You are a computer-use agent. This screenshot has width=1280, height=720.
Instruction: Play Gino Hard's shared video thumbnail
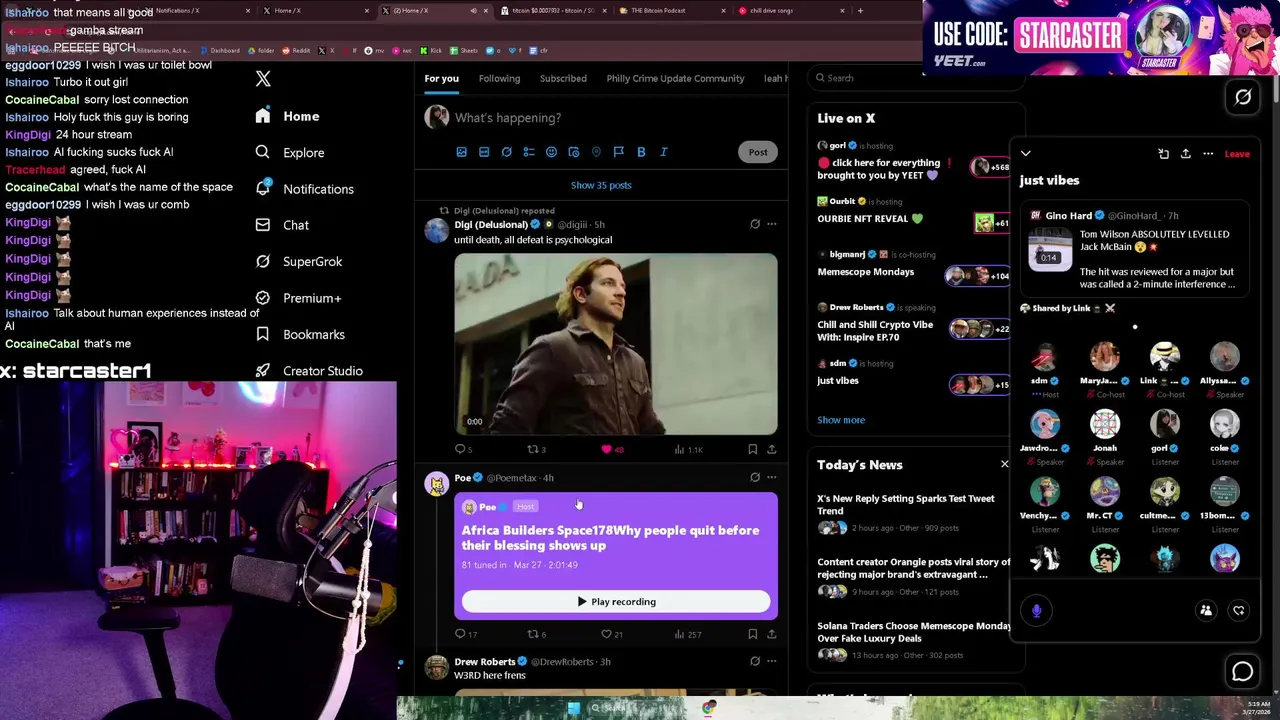(1048, 248)
